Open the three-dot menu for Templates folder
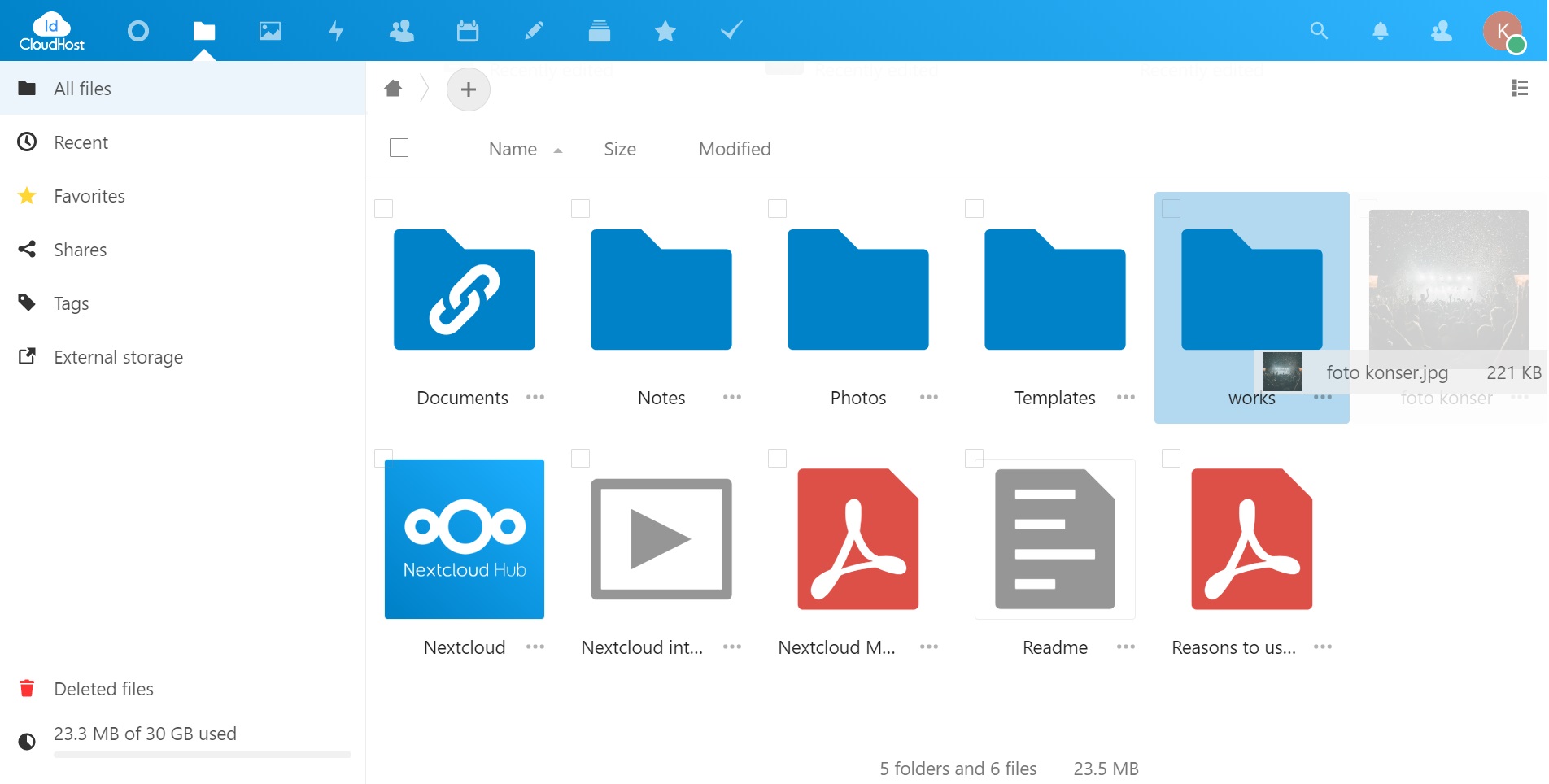This screenshot has width=1549, height=784. pyautogui.click(x=1125, y=397)
